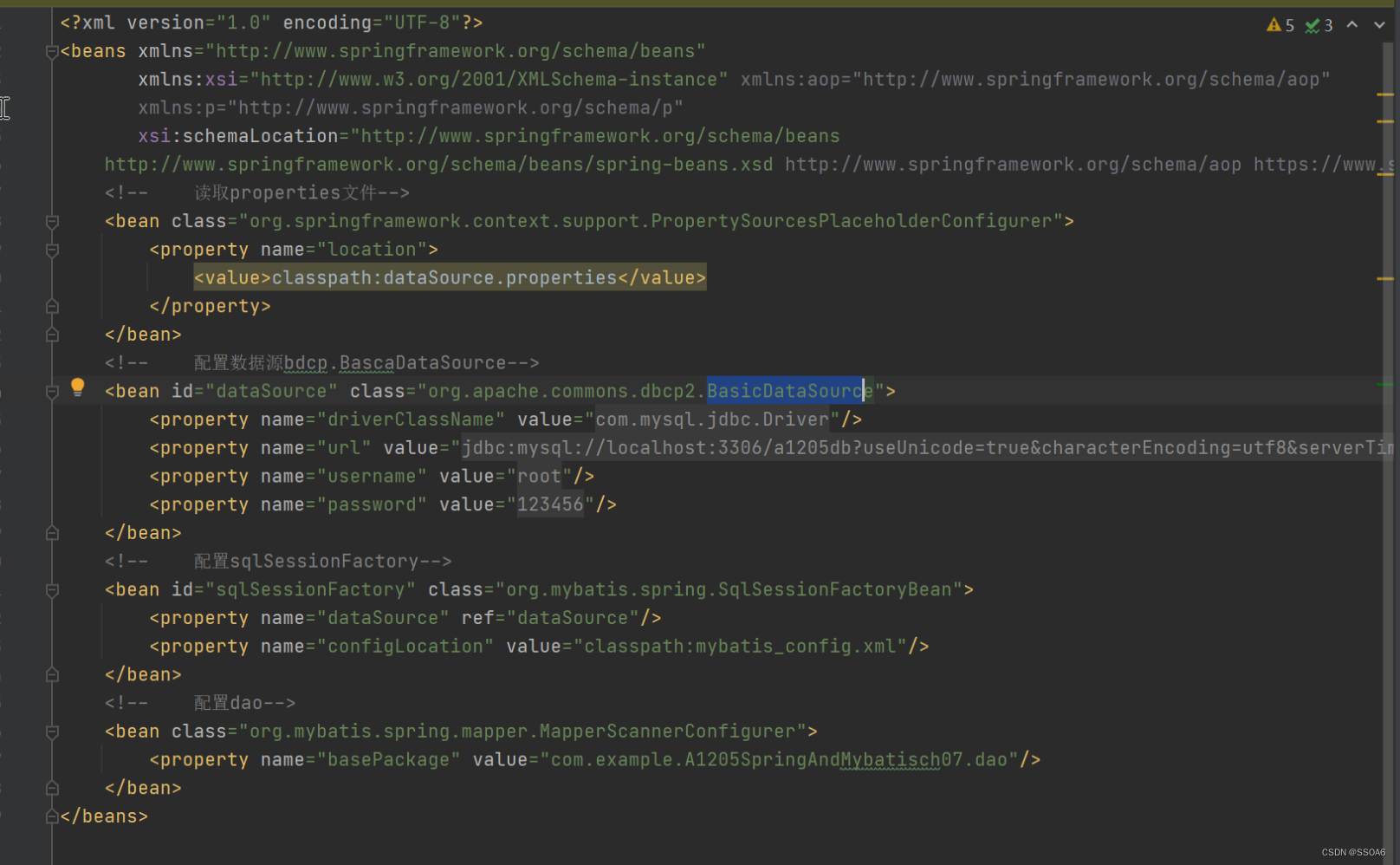Collapse the MapperScannerConfigurer bean fold marker
1400x865 pixels.
[x=52, y=732]
